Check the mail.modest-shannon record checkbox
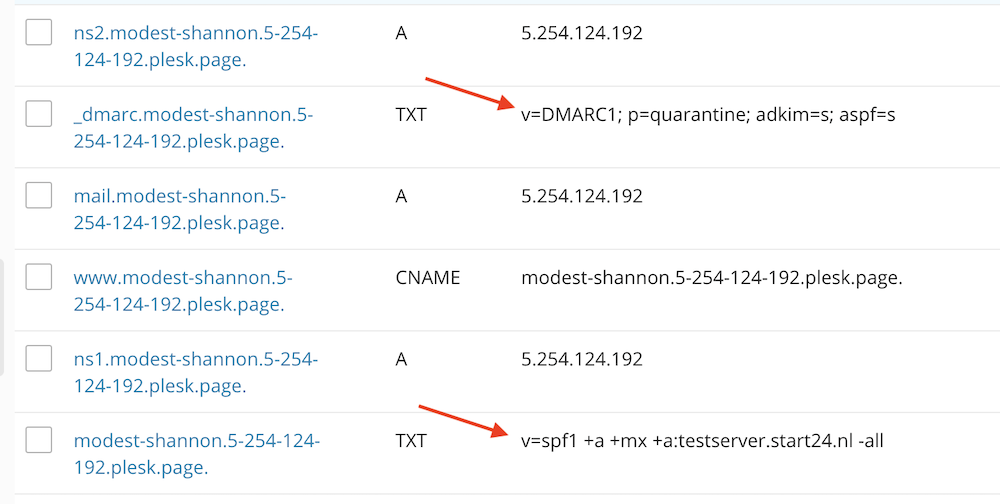 39,196
